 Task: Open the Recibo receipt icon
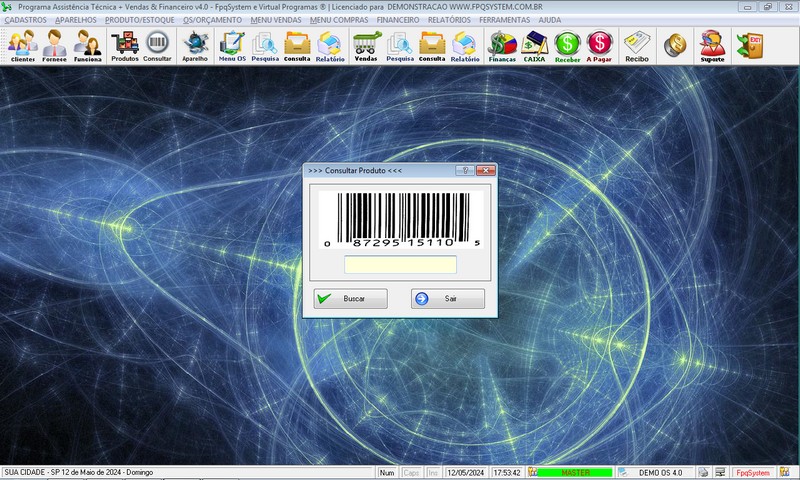(x=637, y=45)
